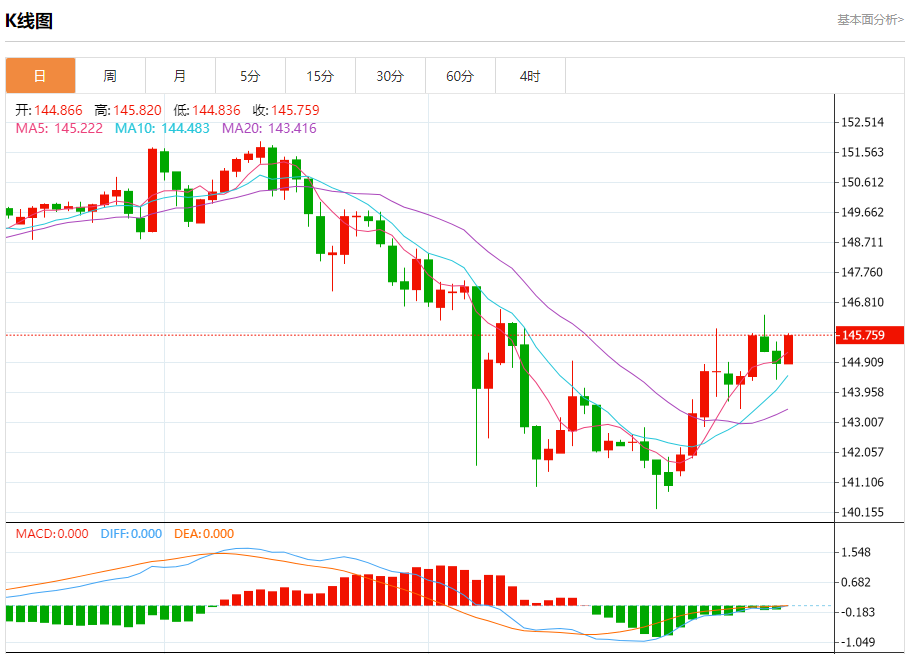The width and height of the screenshot is (912, 654).
Task: Click the 140.155 price axis label
Action: (863, 512)
